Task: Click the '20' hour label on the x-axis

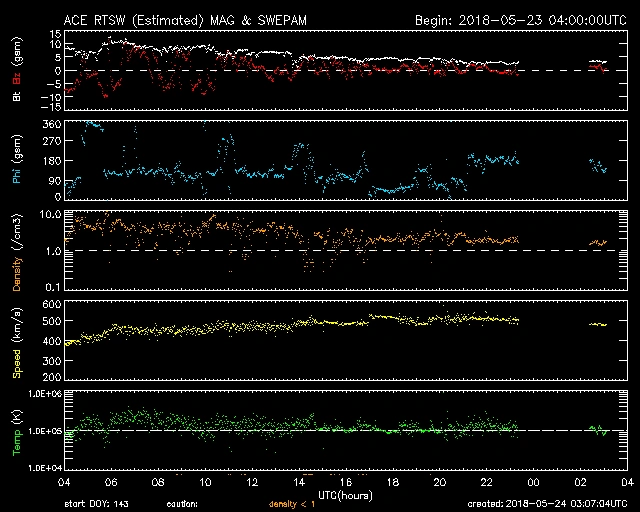Action: pos(440,482)
